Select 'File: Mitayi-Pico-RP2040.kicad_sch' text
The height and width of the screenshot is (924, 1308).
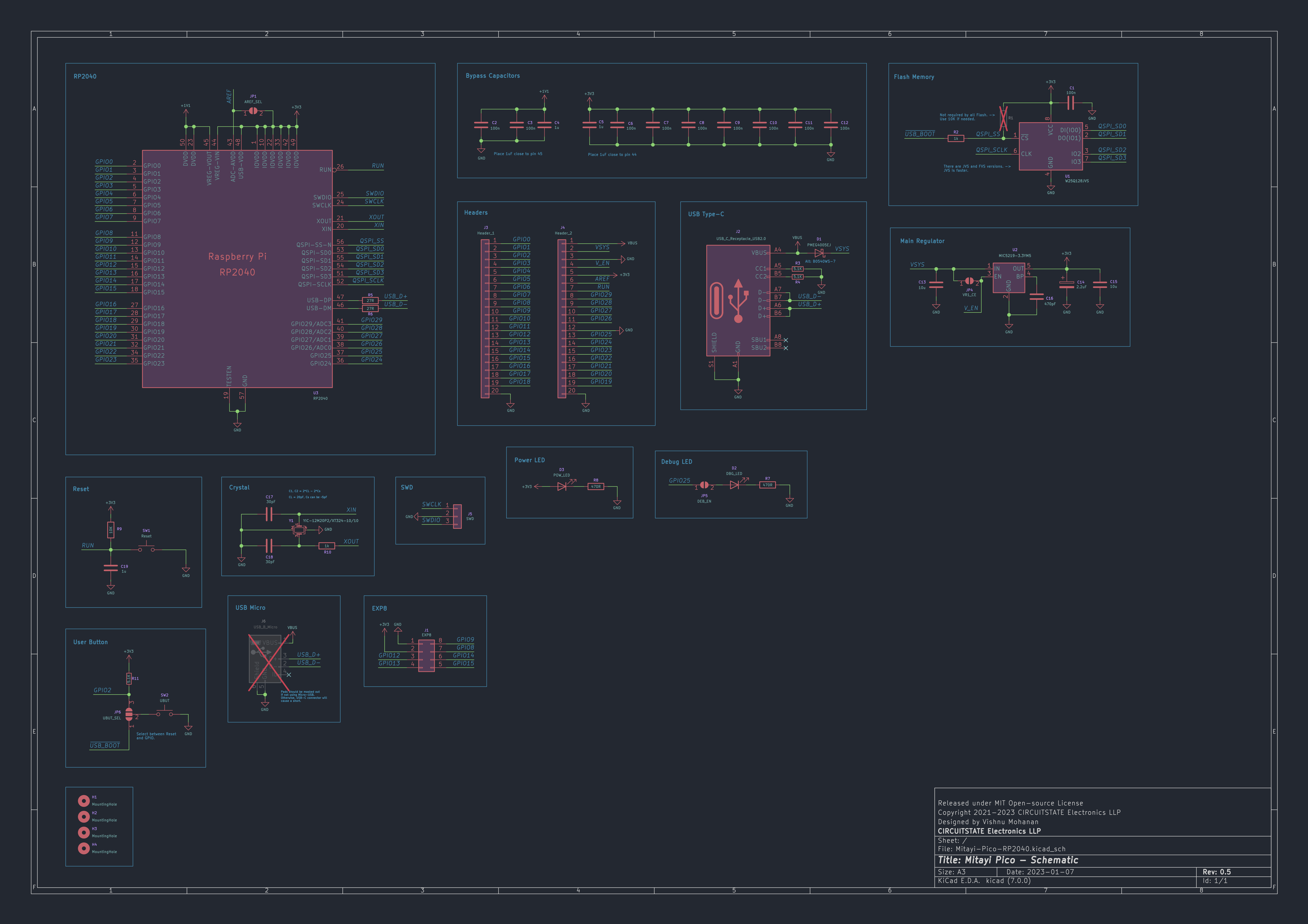(x=1002, y=849)
